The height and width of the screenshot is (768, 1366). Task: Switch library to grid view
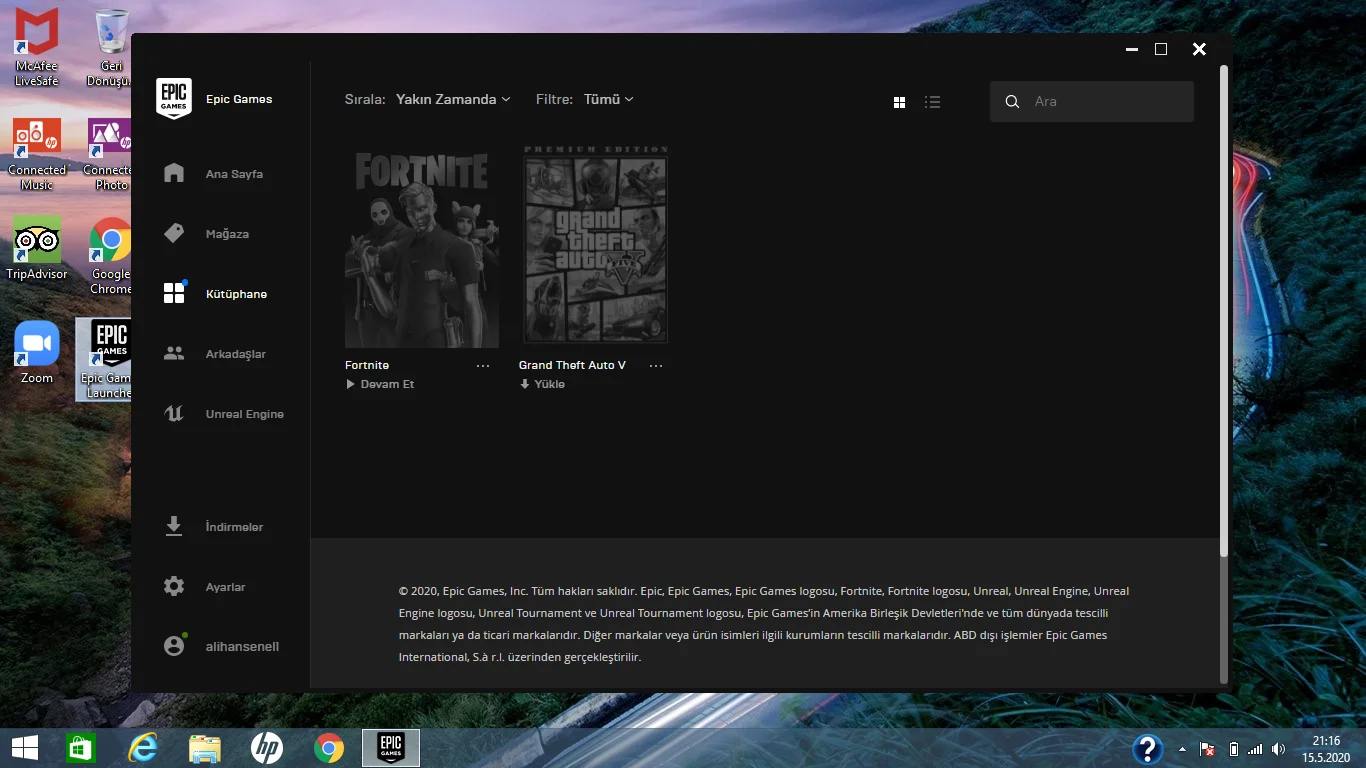(899, 102)
